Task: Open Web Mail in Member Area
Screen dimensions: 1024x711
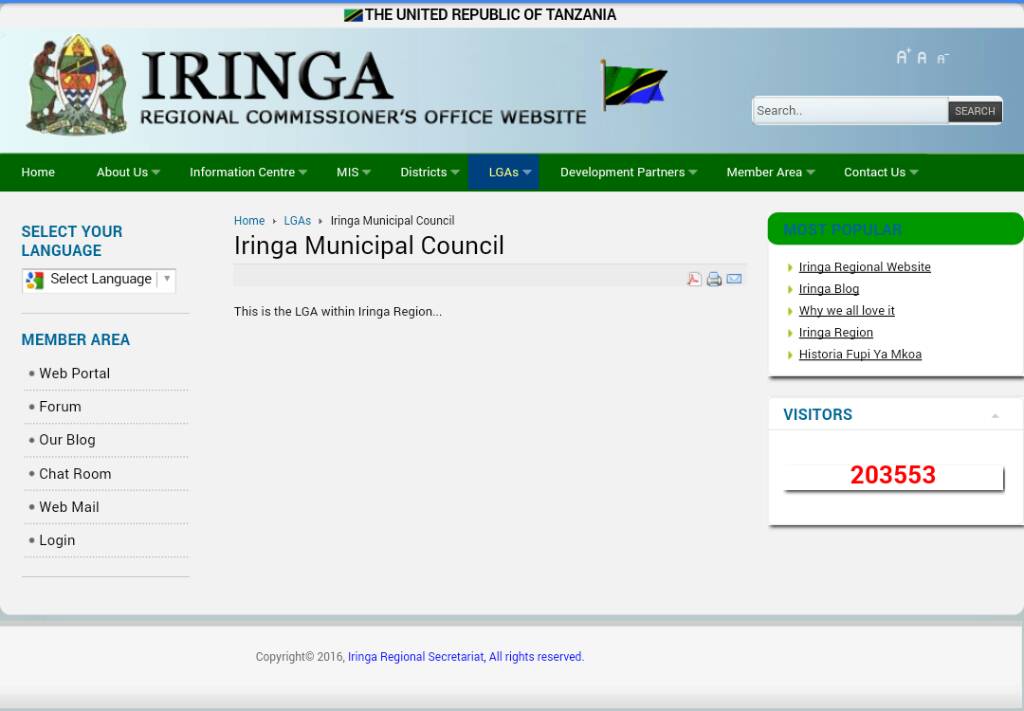Action: [x=69, y=507]
